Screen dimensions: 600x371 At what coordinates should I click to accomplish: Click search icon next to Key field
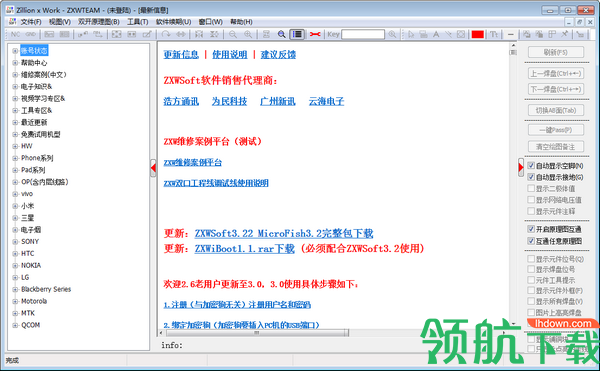point(392,34)
